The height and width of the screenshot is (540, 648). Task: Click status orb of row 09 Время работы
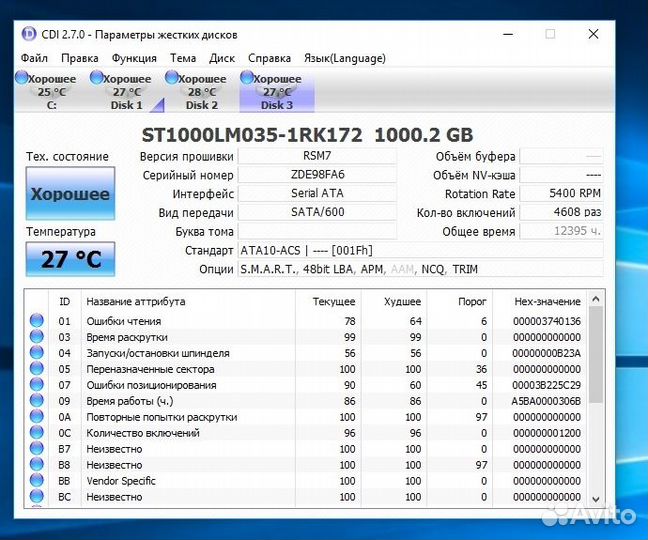[36, 401]
